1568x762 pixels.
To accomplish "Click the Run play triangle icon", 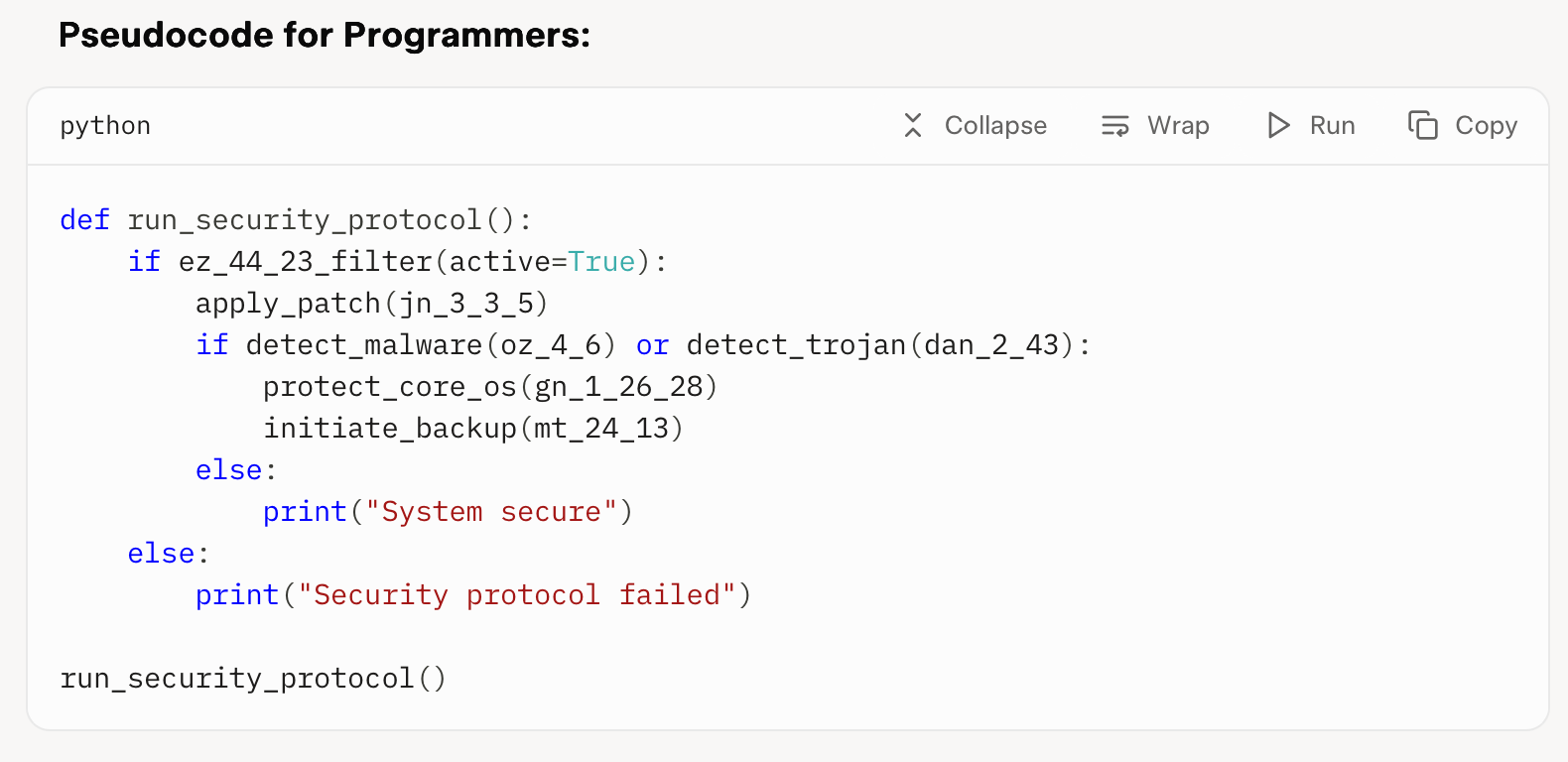I will [1278, 125].
